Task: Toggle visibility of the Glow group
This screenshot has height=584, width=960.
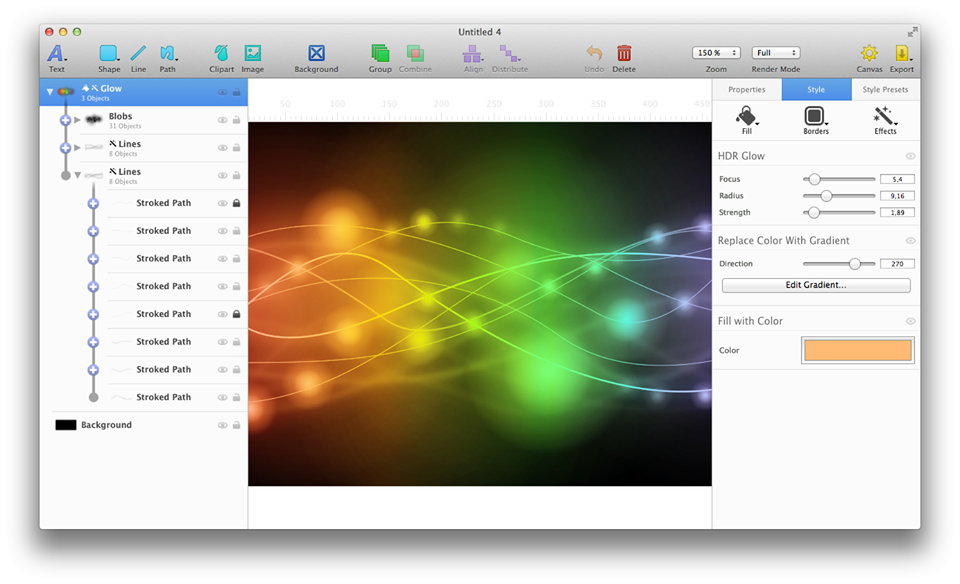Action: (222, 92)
